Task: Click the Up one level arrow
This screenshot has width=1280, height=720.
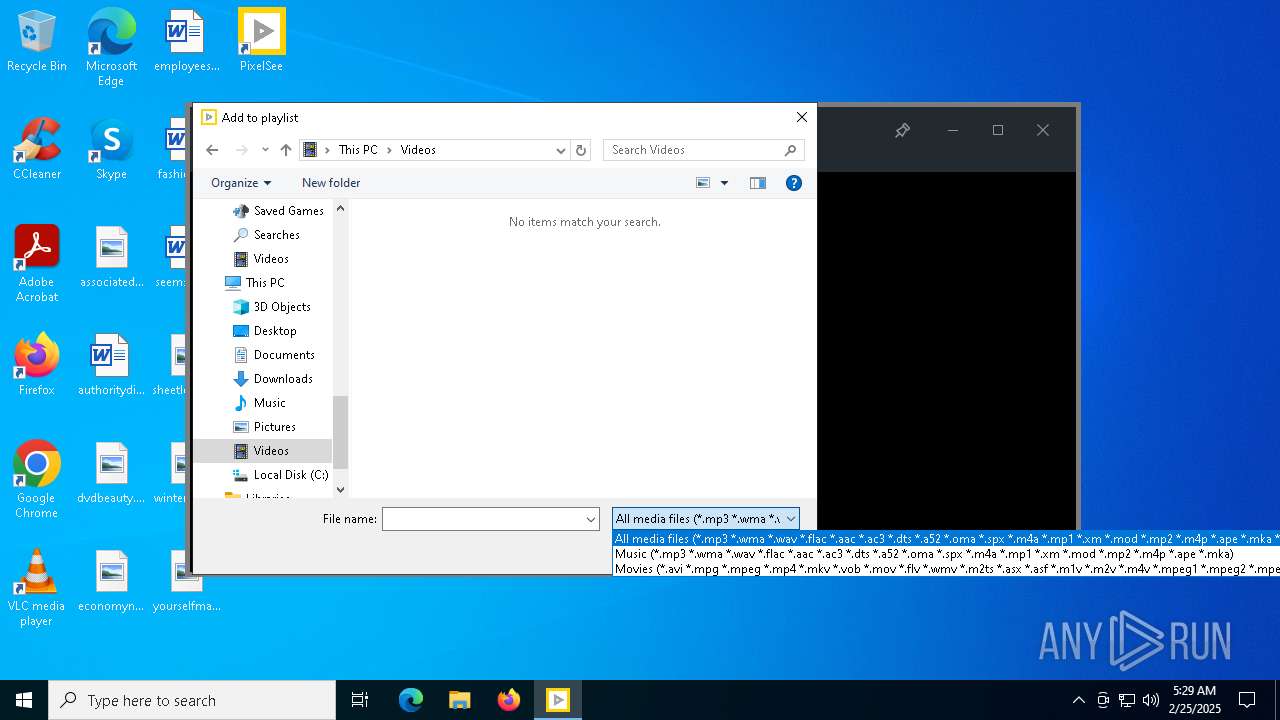Action: [x=286, y=150]
